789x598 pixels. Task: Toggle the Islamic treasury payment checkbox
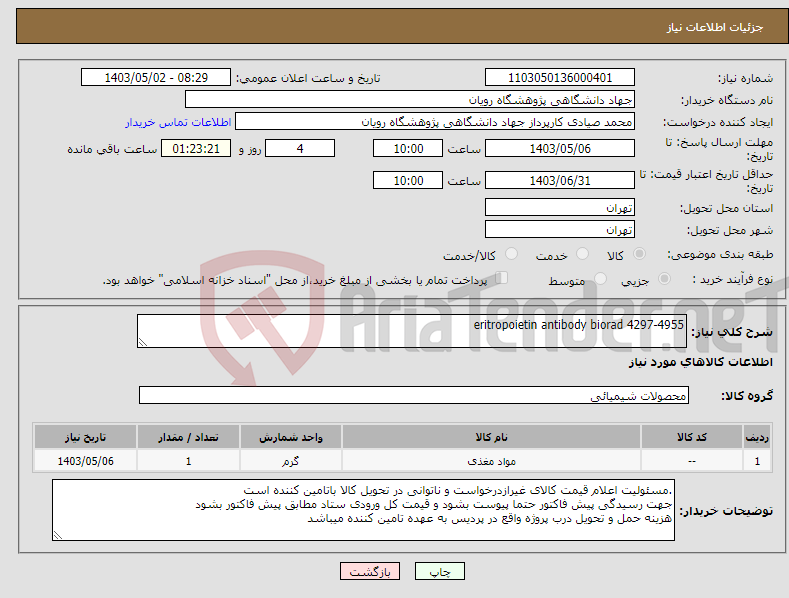(x=502, y=278)
